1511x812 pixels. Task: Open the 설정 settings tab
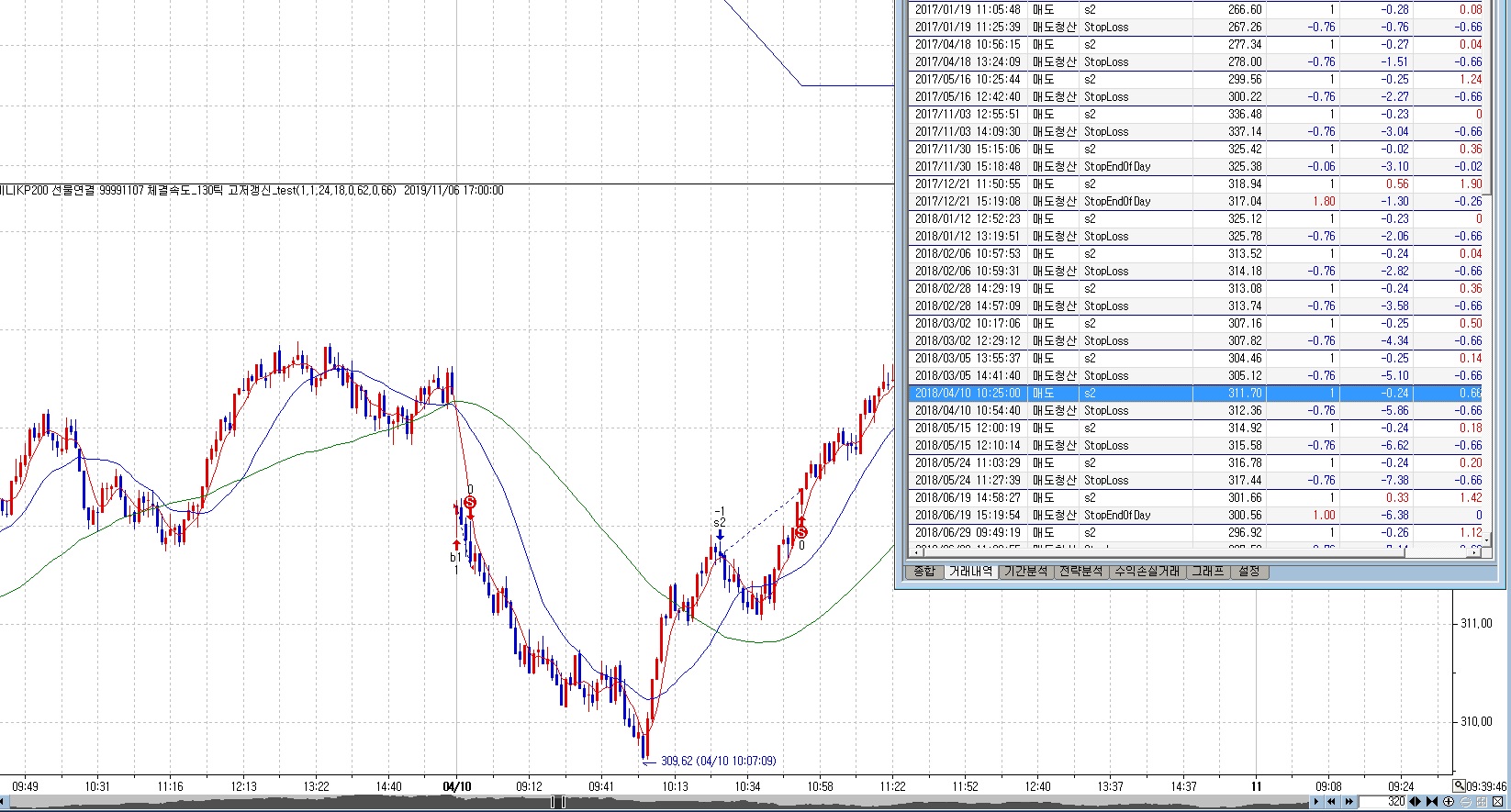coord(1249,572)
